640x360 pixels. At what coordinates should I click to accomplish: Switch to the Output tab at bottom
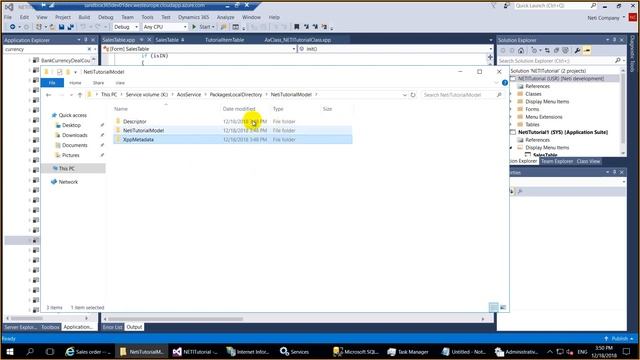click(134, 327)
